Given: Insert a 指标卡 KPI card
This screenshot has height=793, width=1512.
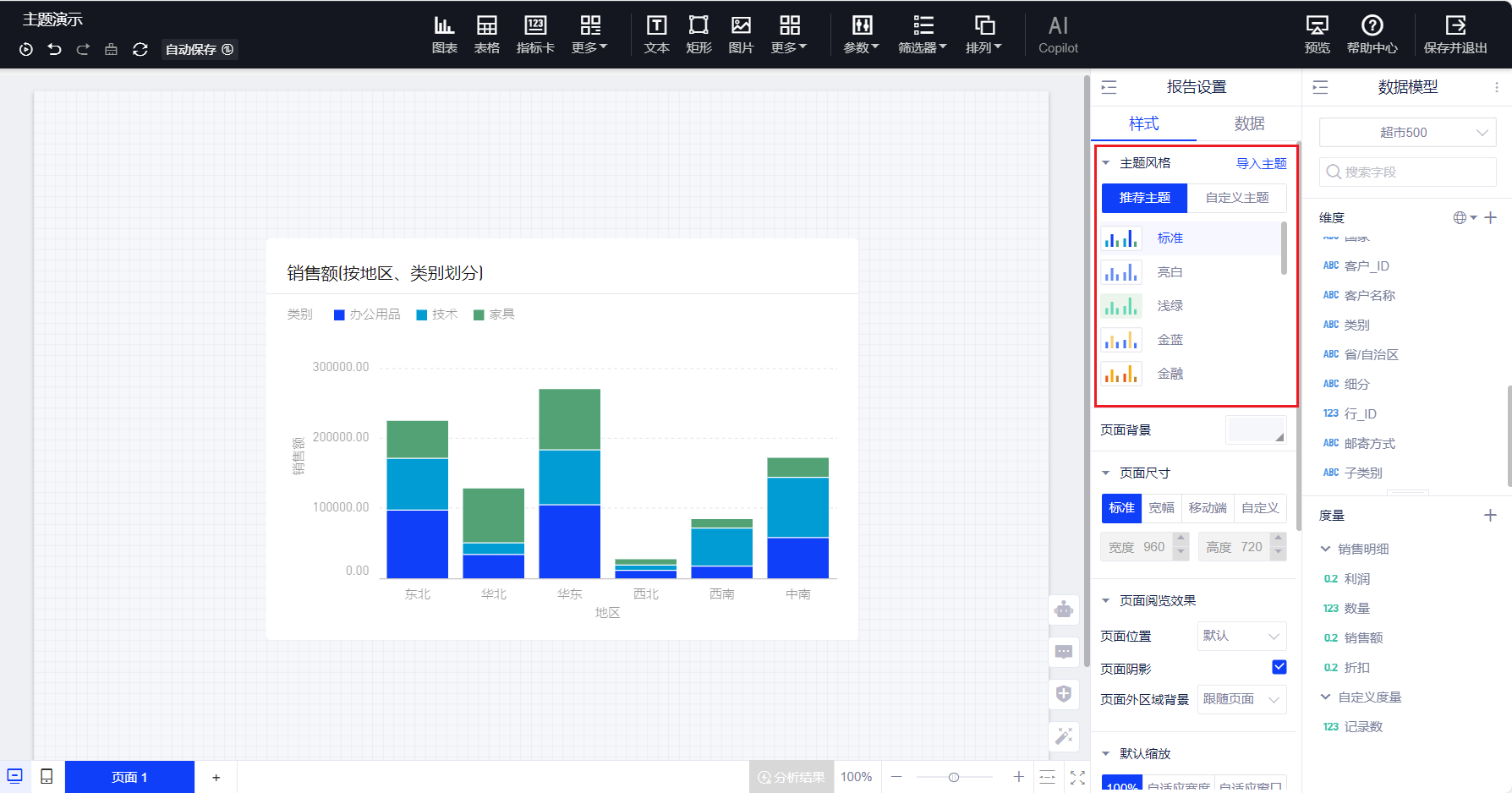Looking at the screenshot, I should click(x=535, y=35).
